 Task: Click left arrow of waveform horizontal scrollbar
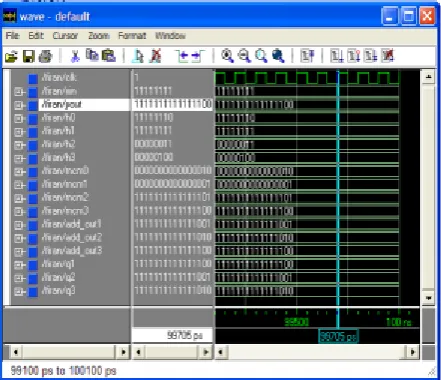point(221,352)
